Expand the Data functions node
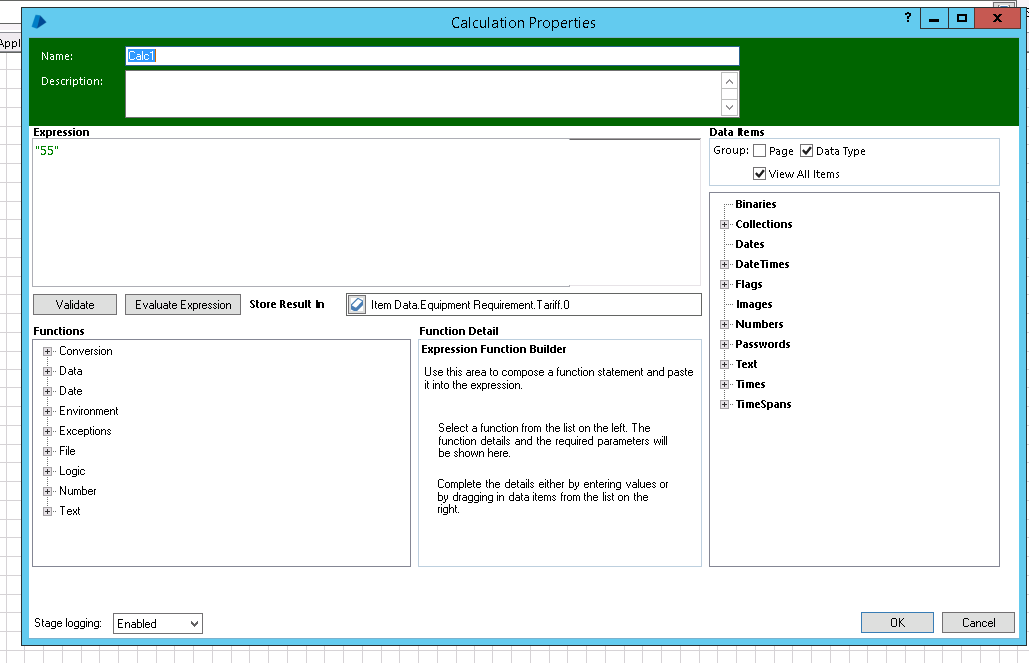 click(x=47, y=372)
